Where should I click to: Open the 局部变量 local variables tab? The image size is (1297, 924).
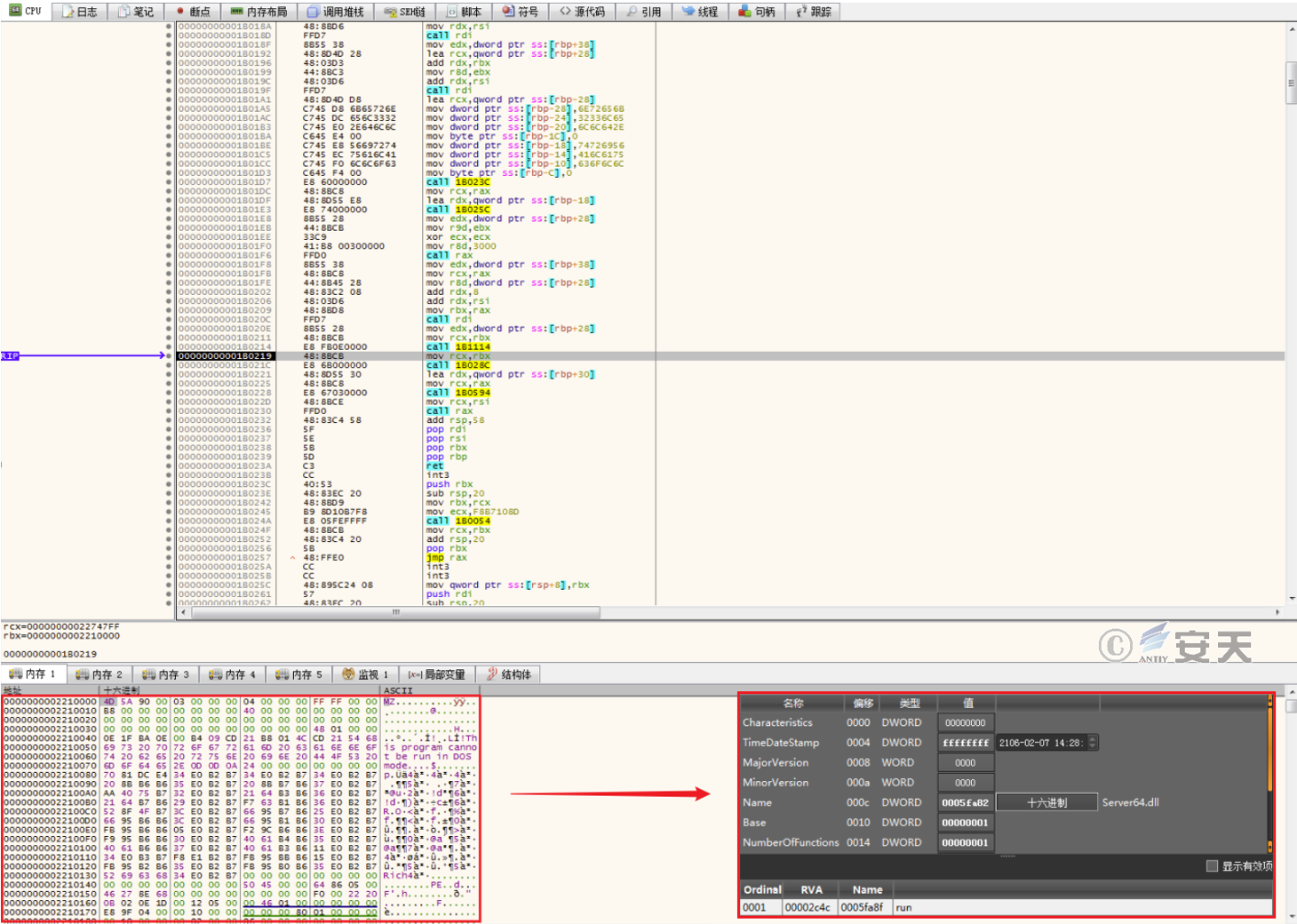[x=437, y=674]
